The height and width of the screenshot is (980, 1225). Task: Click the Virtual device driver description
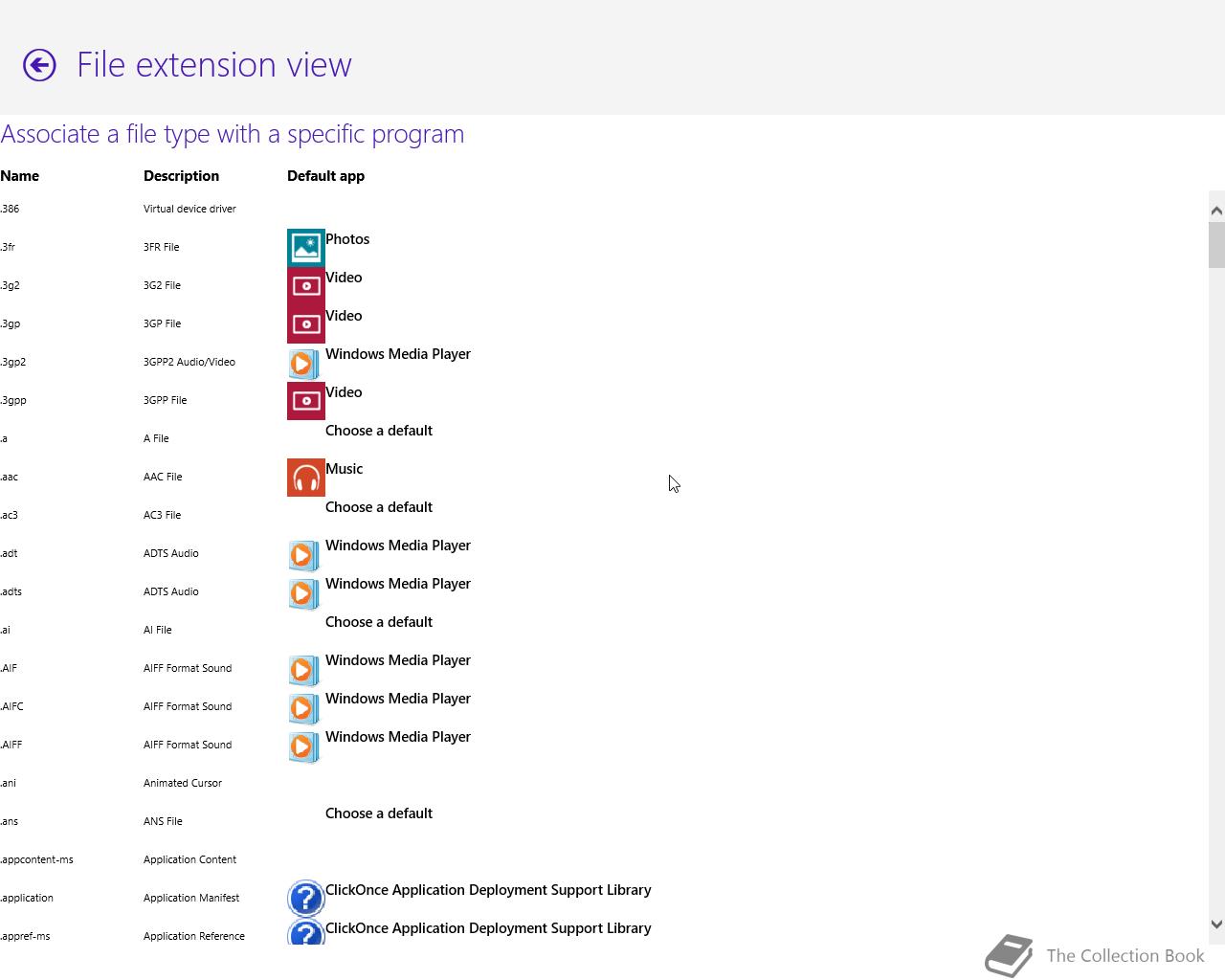point(189,209)
